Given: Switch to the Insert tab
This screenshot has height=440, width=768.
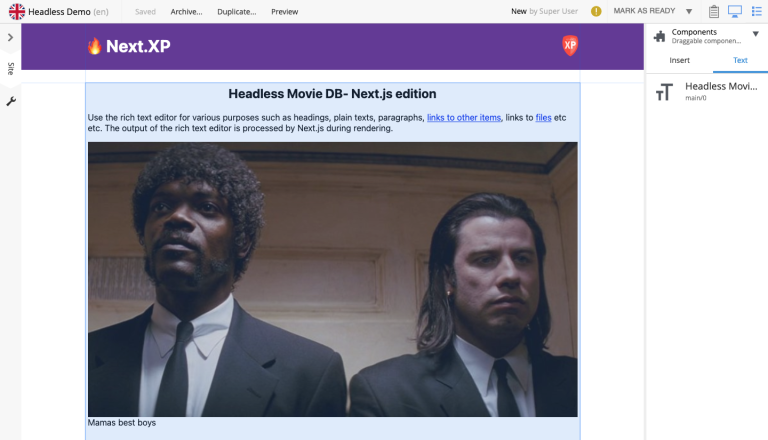Looking at the screenshot, I should [x=679, y=60].
